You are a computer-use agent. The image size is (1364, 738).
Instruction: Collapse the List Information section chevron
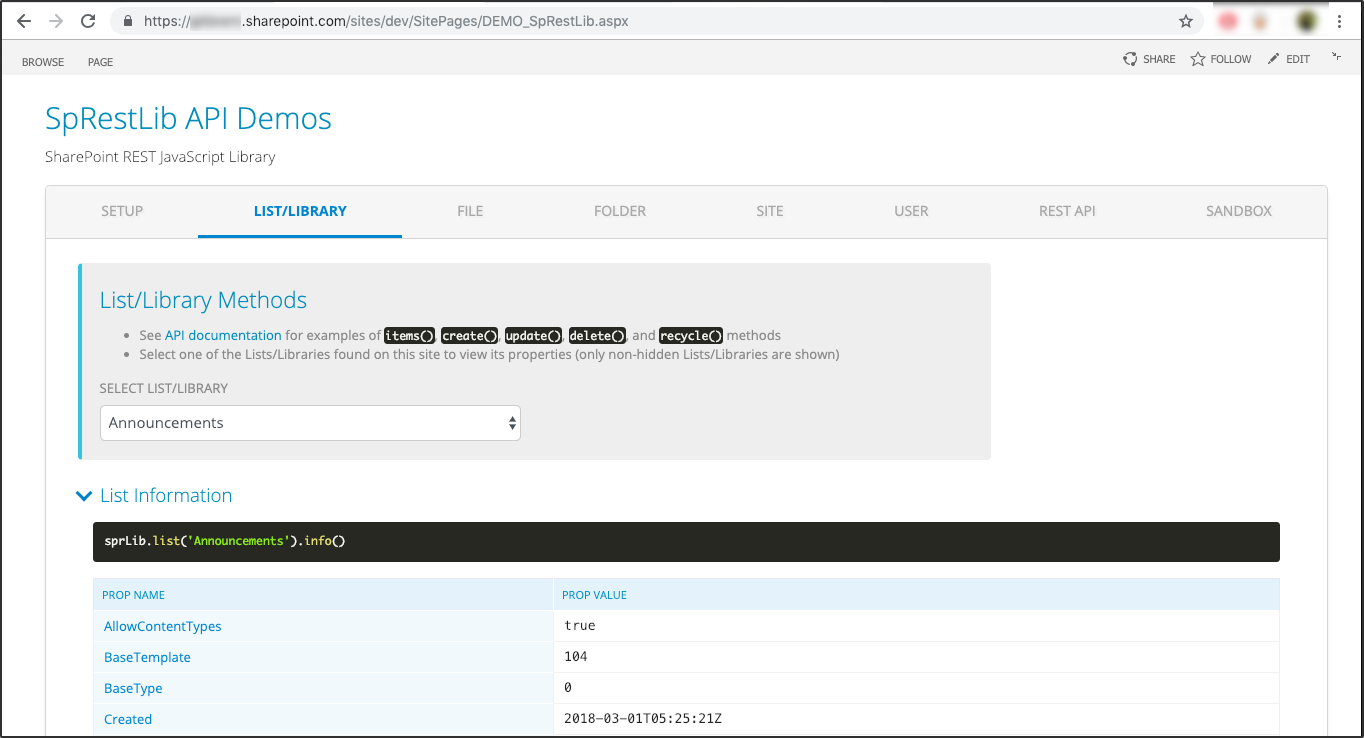[84, 496]
